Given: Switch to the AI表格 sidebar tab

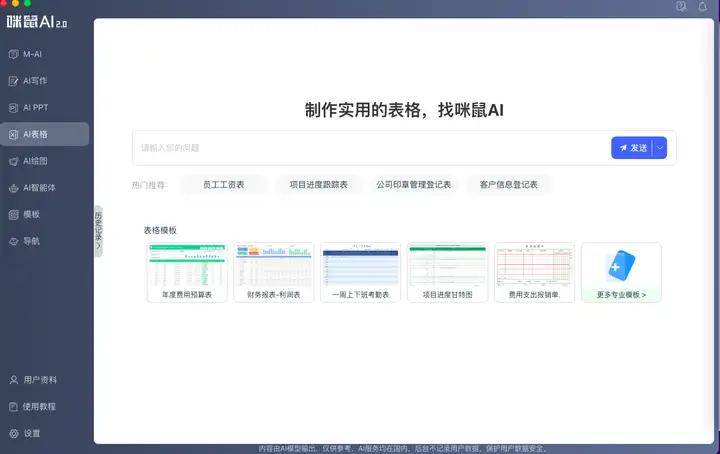Looking at the screenshot, I should pyautogui.click(x=44, y=134).
